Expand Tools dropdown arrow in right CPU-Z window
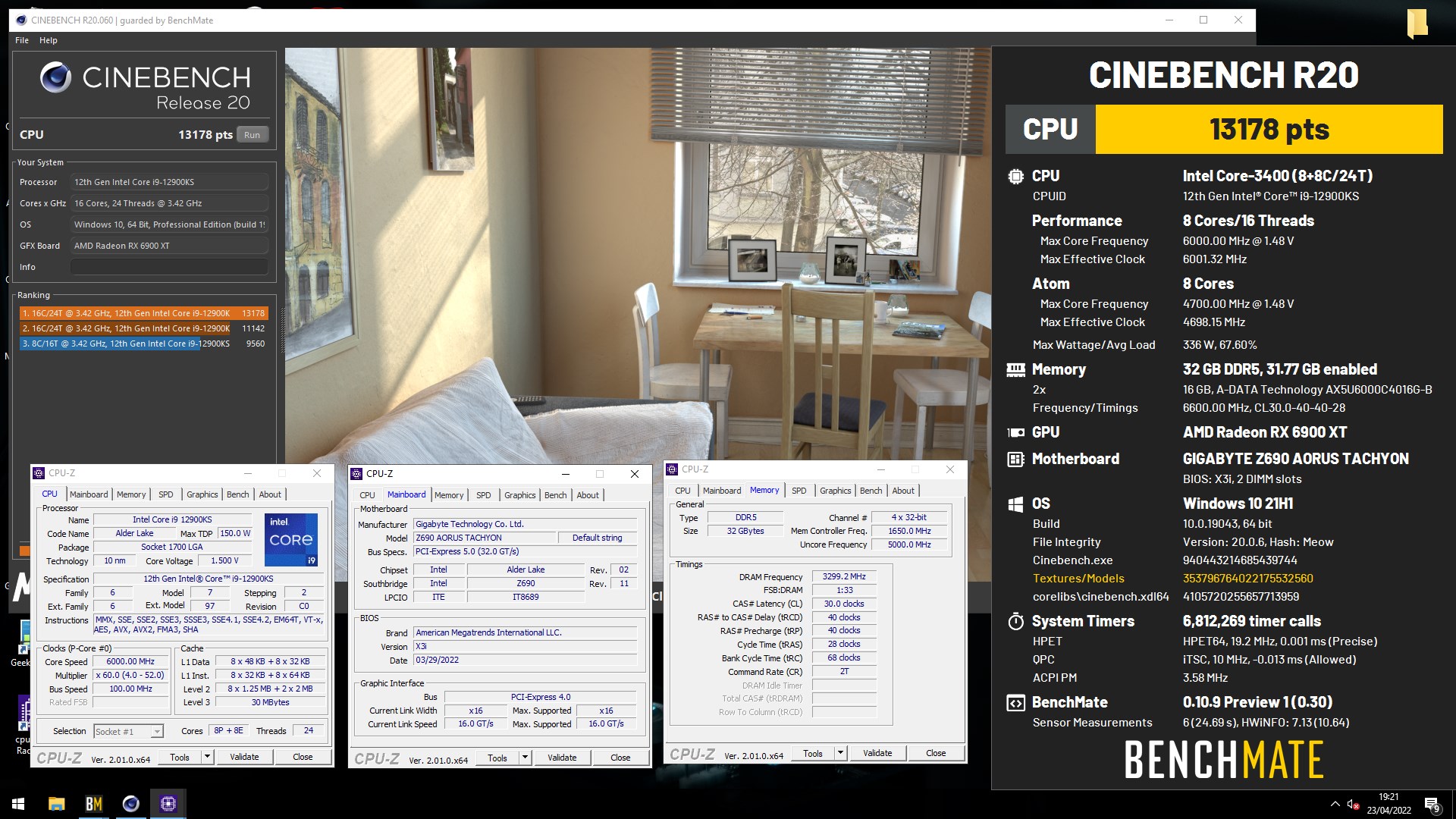Screen dimensions: 1456x819 pyautogui.click(x=840, y=753)
